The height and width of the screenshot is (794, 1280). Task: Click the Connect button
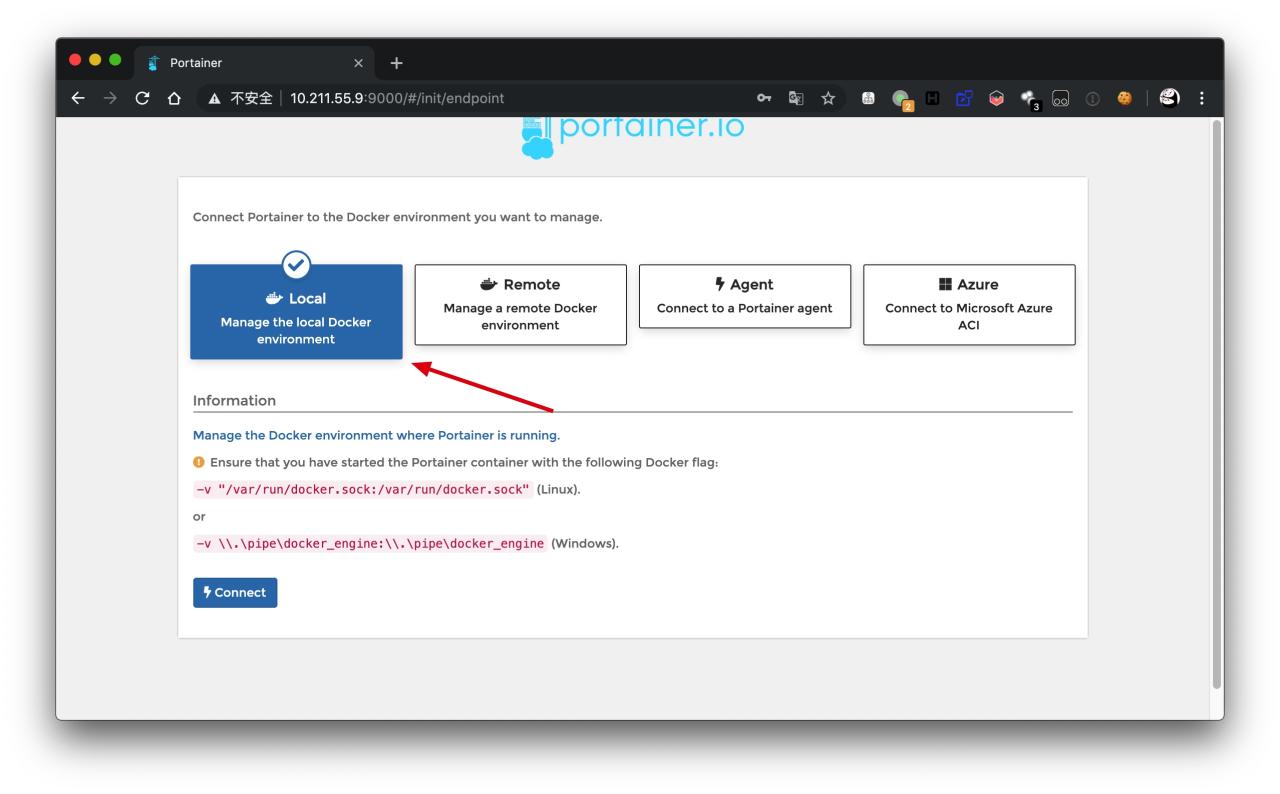coord(235,592)
